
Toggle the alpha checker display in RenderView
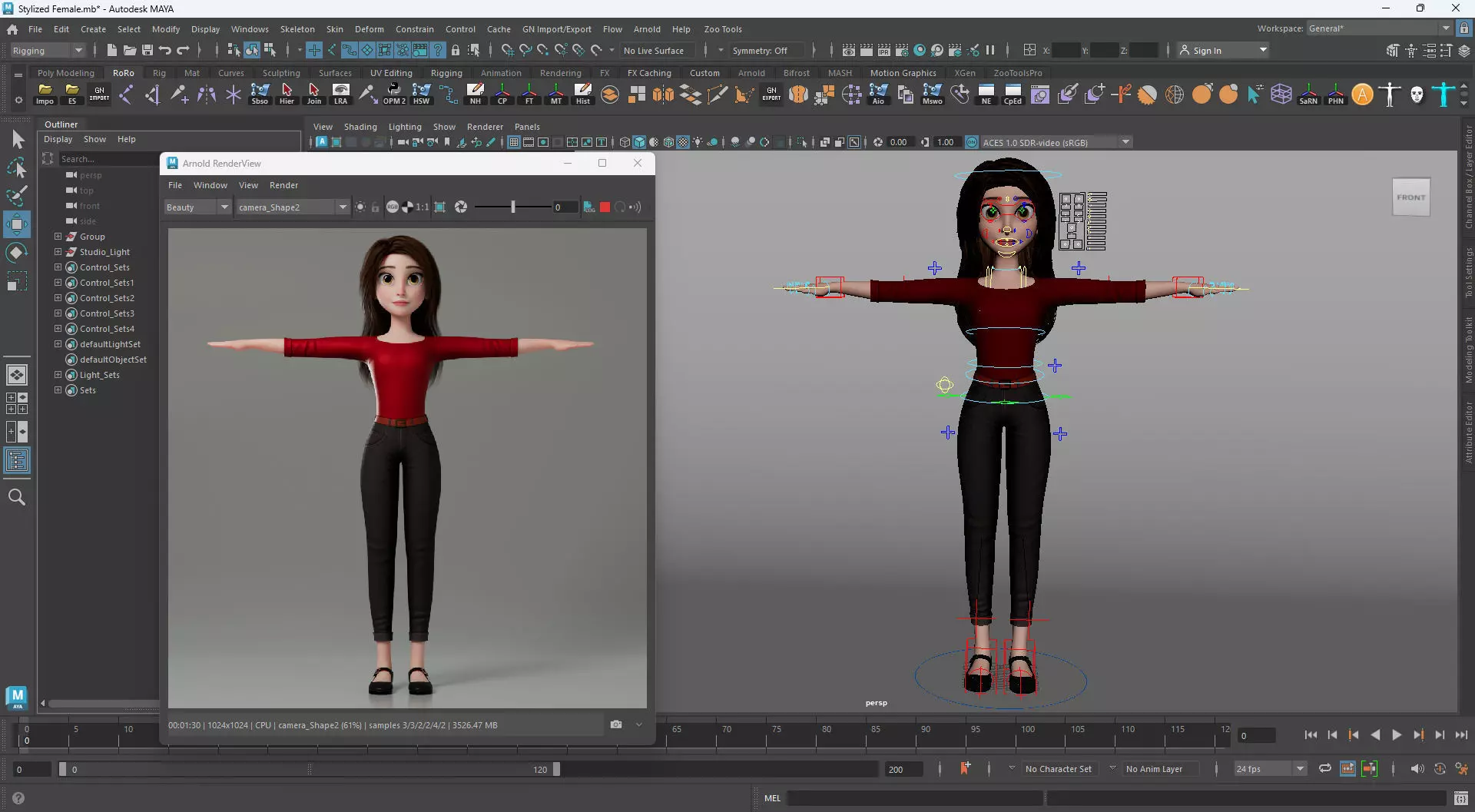(x=407, y=207)
